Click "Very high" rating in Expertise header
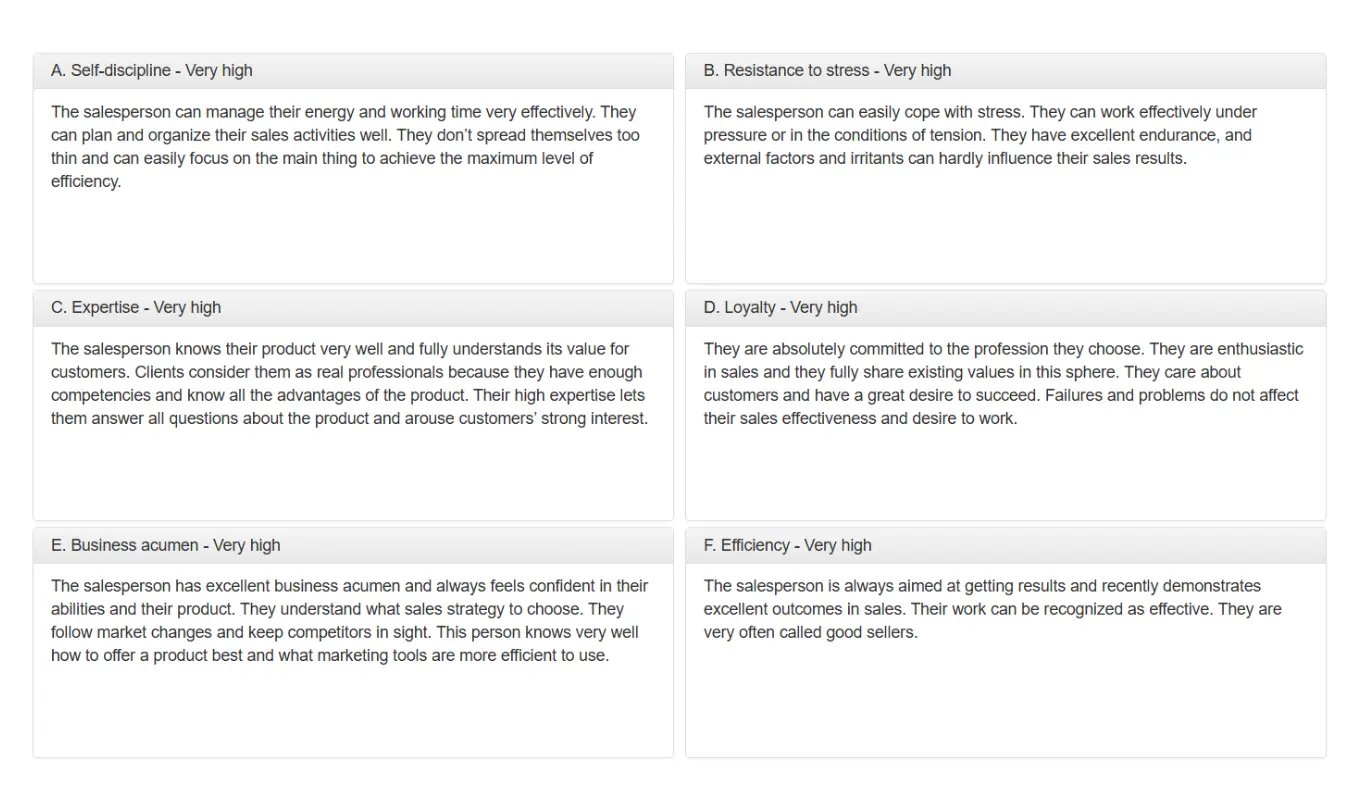This screenshot has height=800, width=1350. point(187,308)
